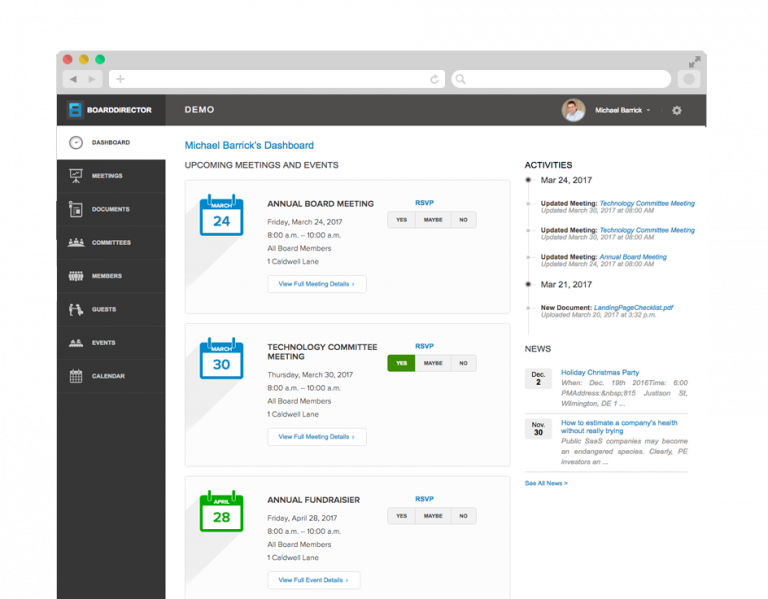
Task: Open settings gear icon in header
Action: [x=677, y=110]
